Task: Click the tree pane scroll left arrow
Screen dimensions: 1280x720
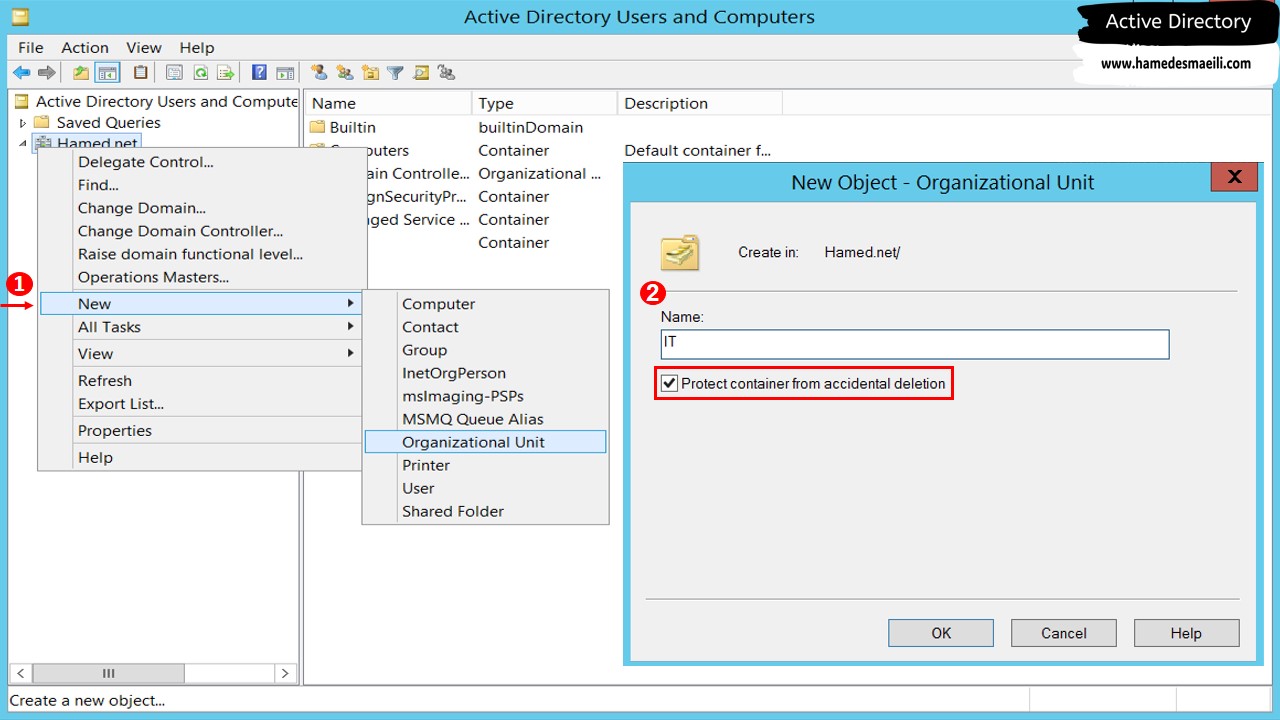Action: click(21, 673)
